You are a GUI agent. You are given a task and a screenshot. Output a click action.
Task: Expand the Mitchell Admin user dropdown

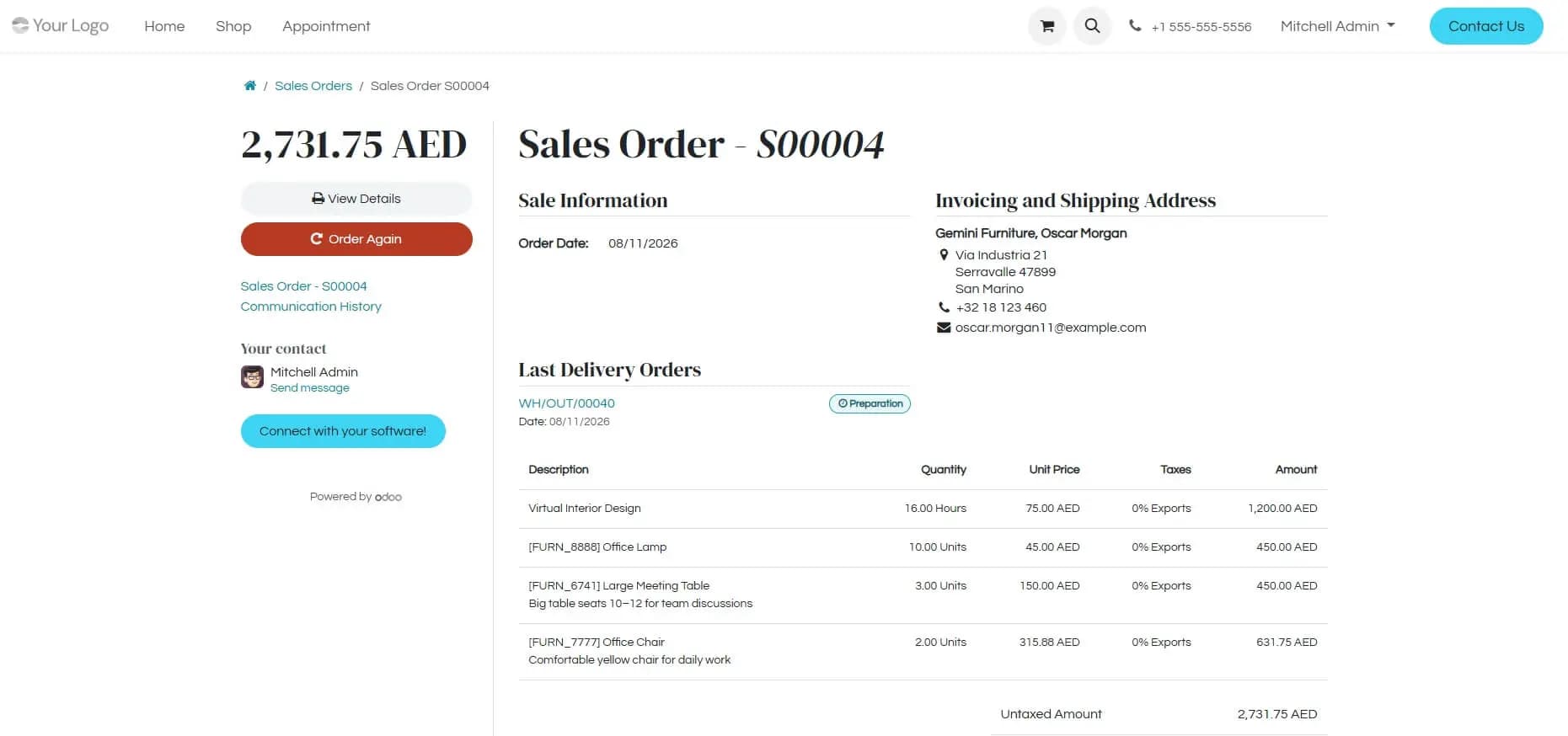tap(1337, 26)
